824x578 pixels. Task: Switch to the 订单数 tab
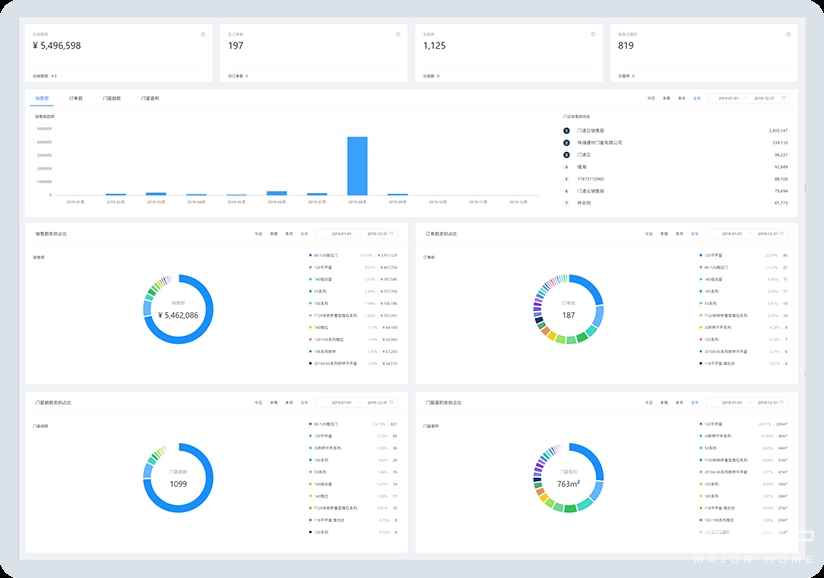point(76,98)
